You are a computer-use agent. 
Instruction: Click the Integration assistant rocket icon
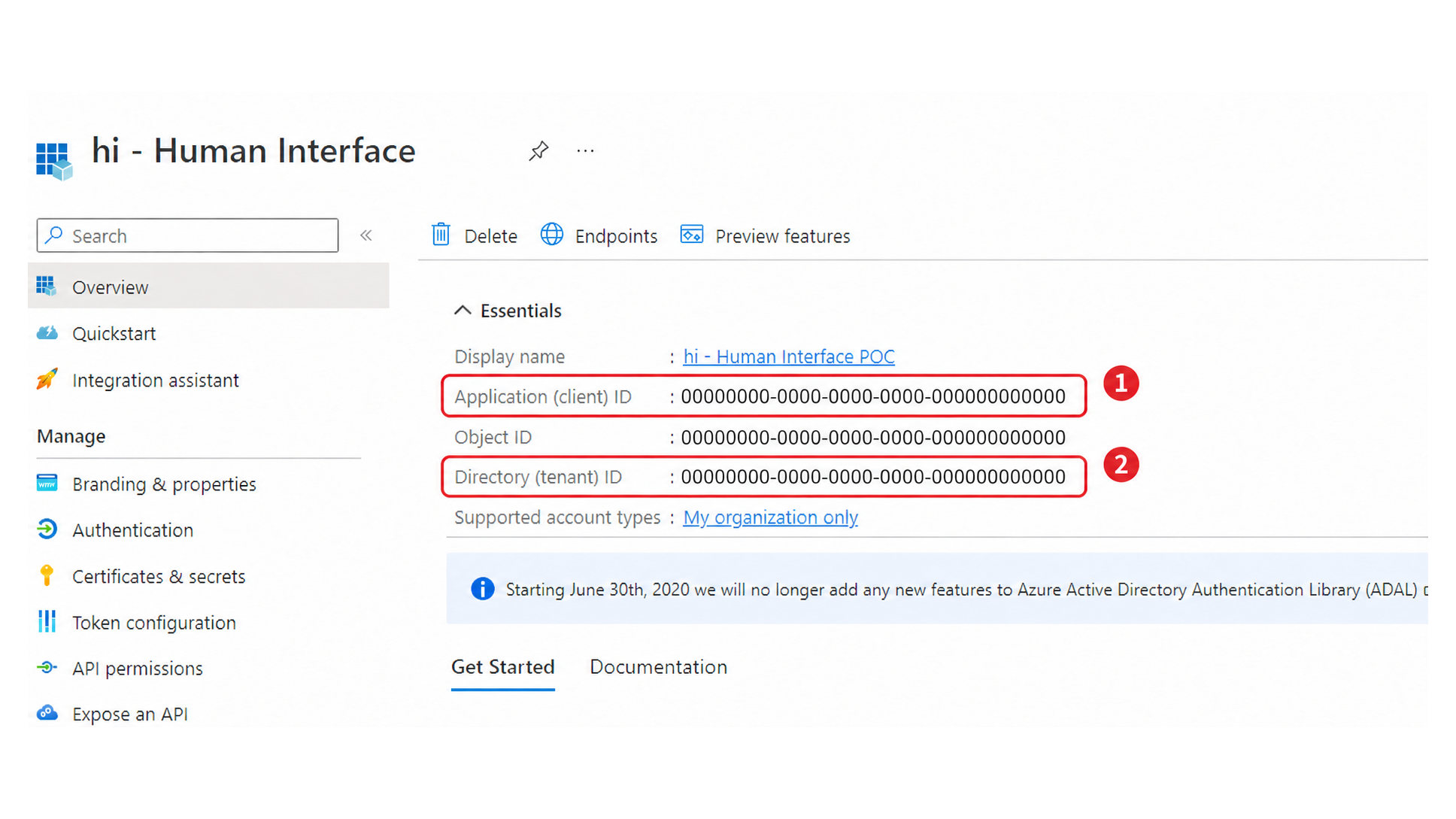tap(47, 379)
